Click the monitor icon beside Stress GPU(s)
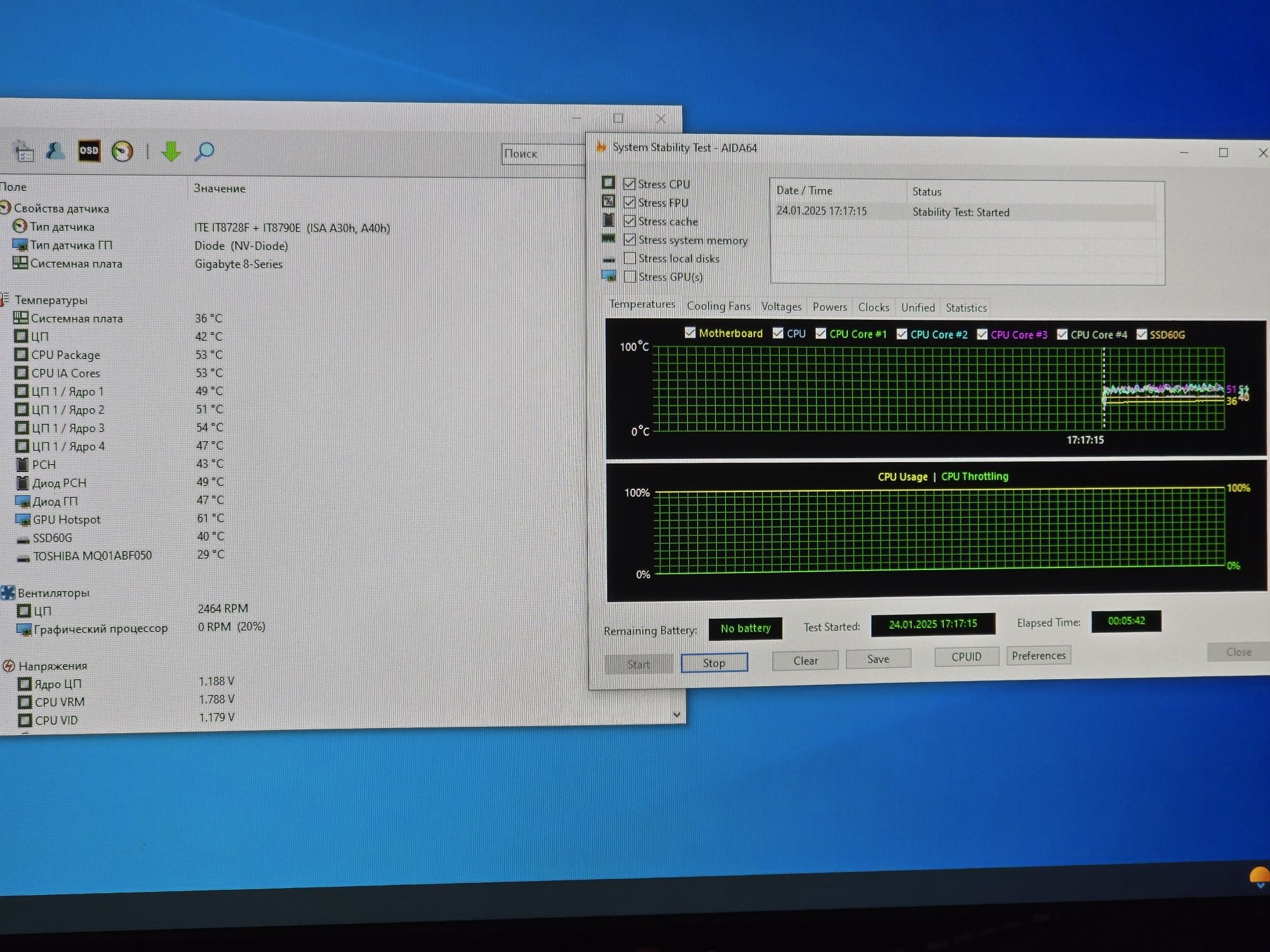 coord(609,276)
